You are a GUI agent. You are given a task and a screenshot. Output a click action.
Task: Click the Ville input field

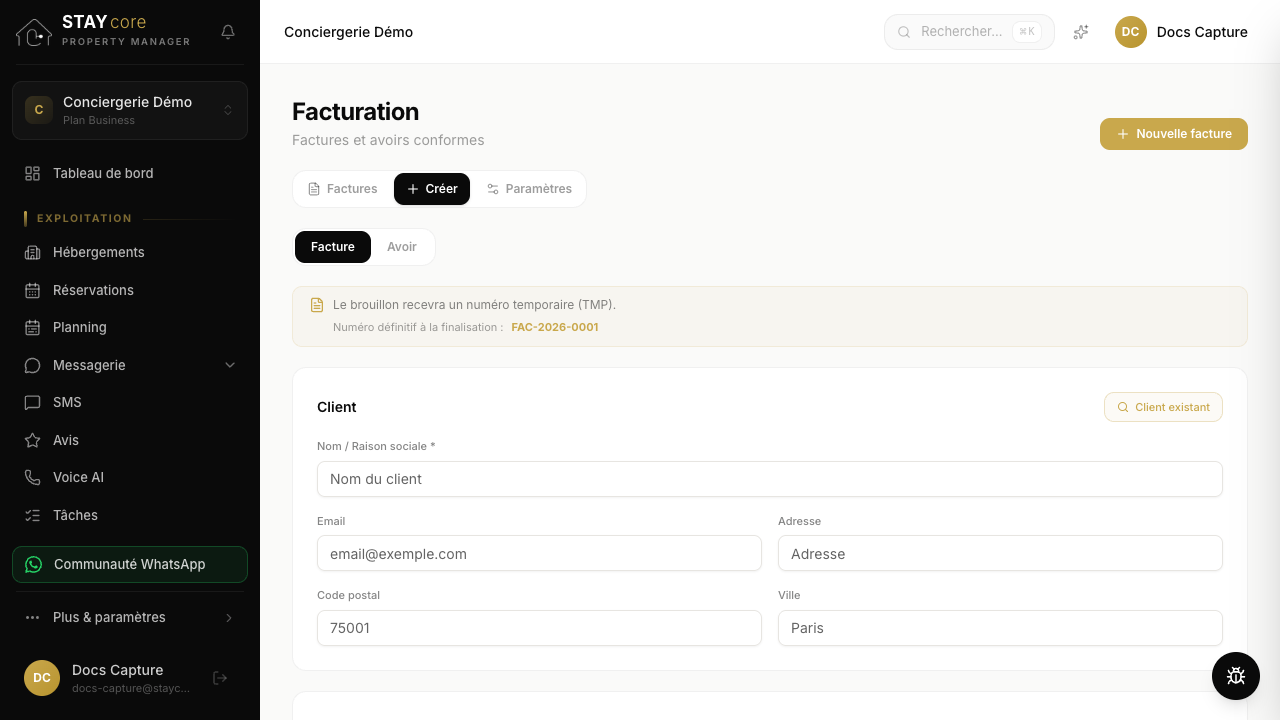point(1000,628)
